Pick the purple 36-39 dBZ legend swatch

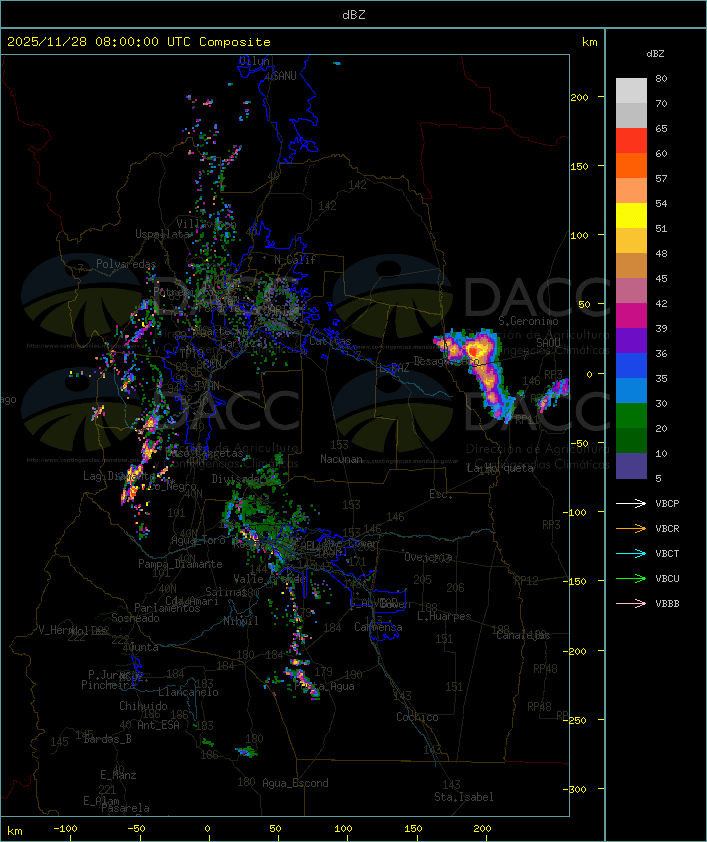tap(631, 340)
